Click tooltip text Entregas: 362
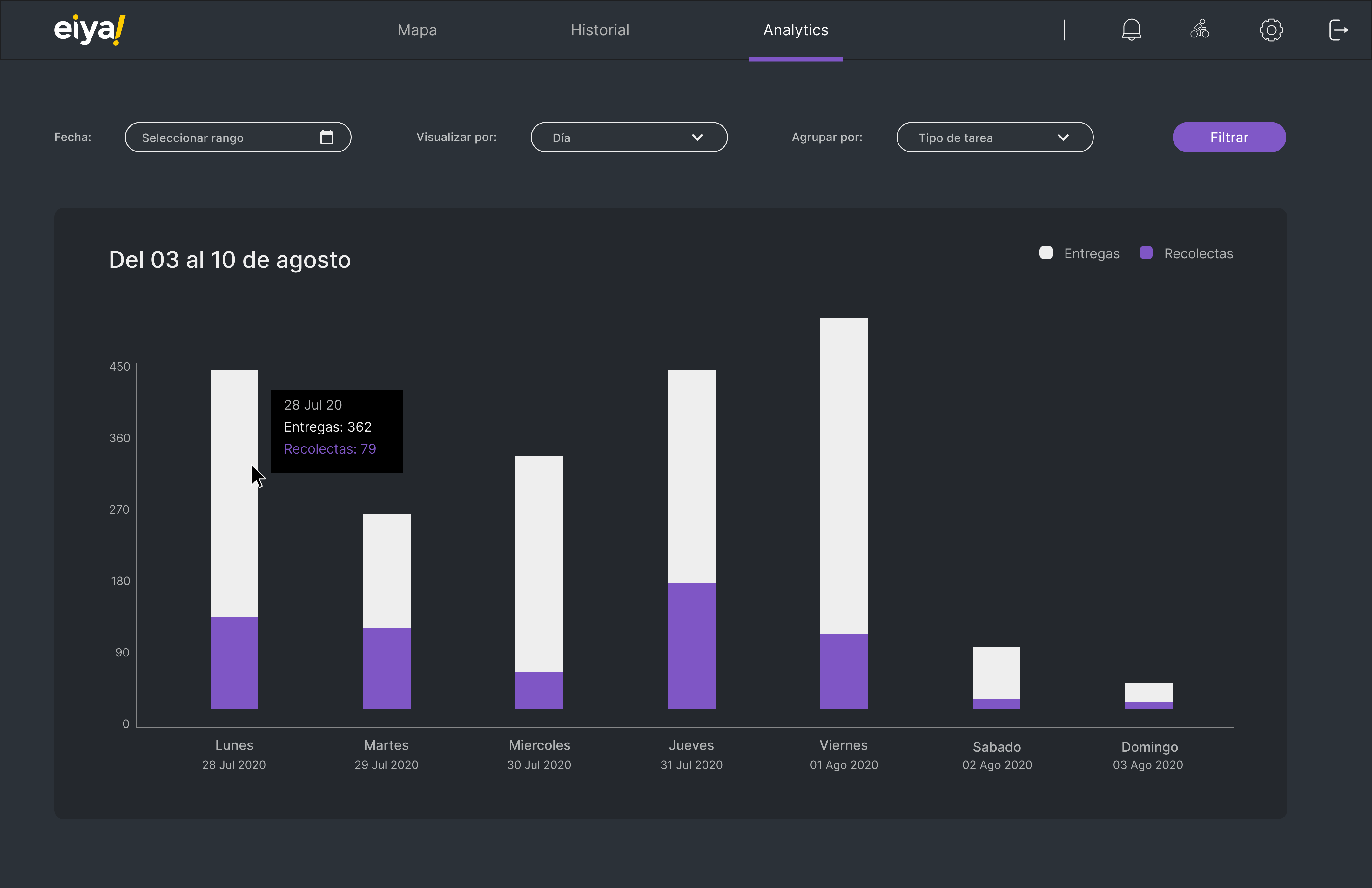Image resolution: width=1372 pixels, height=888 pixels. (x=327, y=427)
